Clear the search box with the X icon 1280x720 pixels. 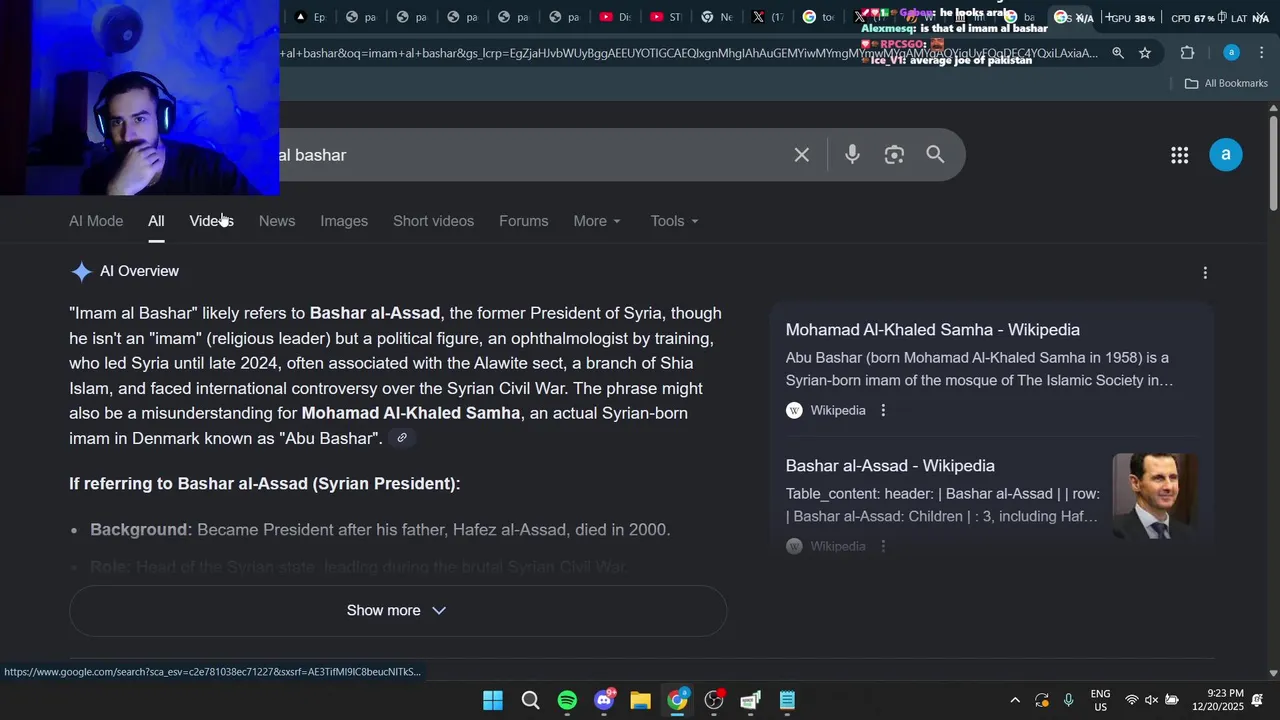pyautogui.click(x=802, y=155)
